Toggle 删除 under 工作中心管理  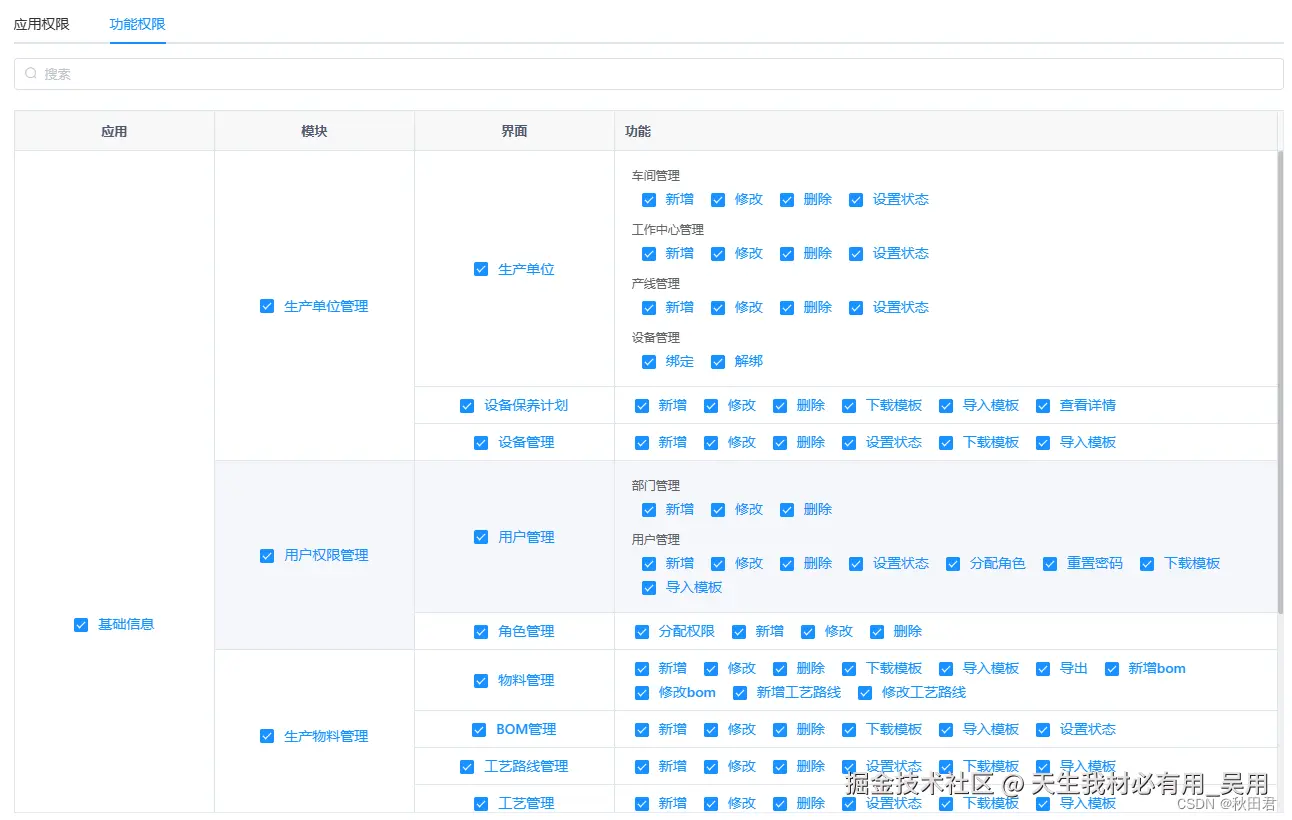pyautogui.click(x=787, y=254)
